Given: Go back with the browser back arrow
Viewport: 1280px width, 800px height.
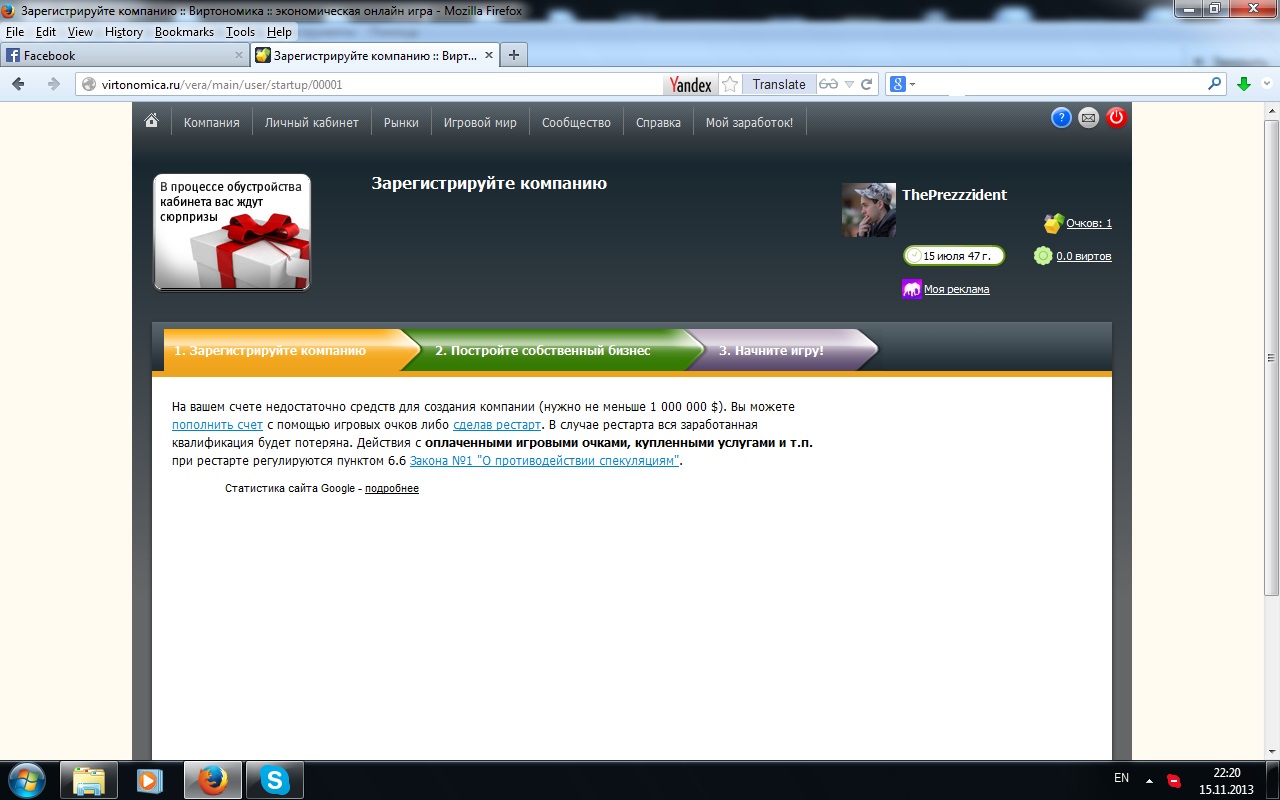Looking at the screenshot, I should 19,85.
